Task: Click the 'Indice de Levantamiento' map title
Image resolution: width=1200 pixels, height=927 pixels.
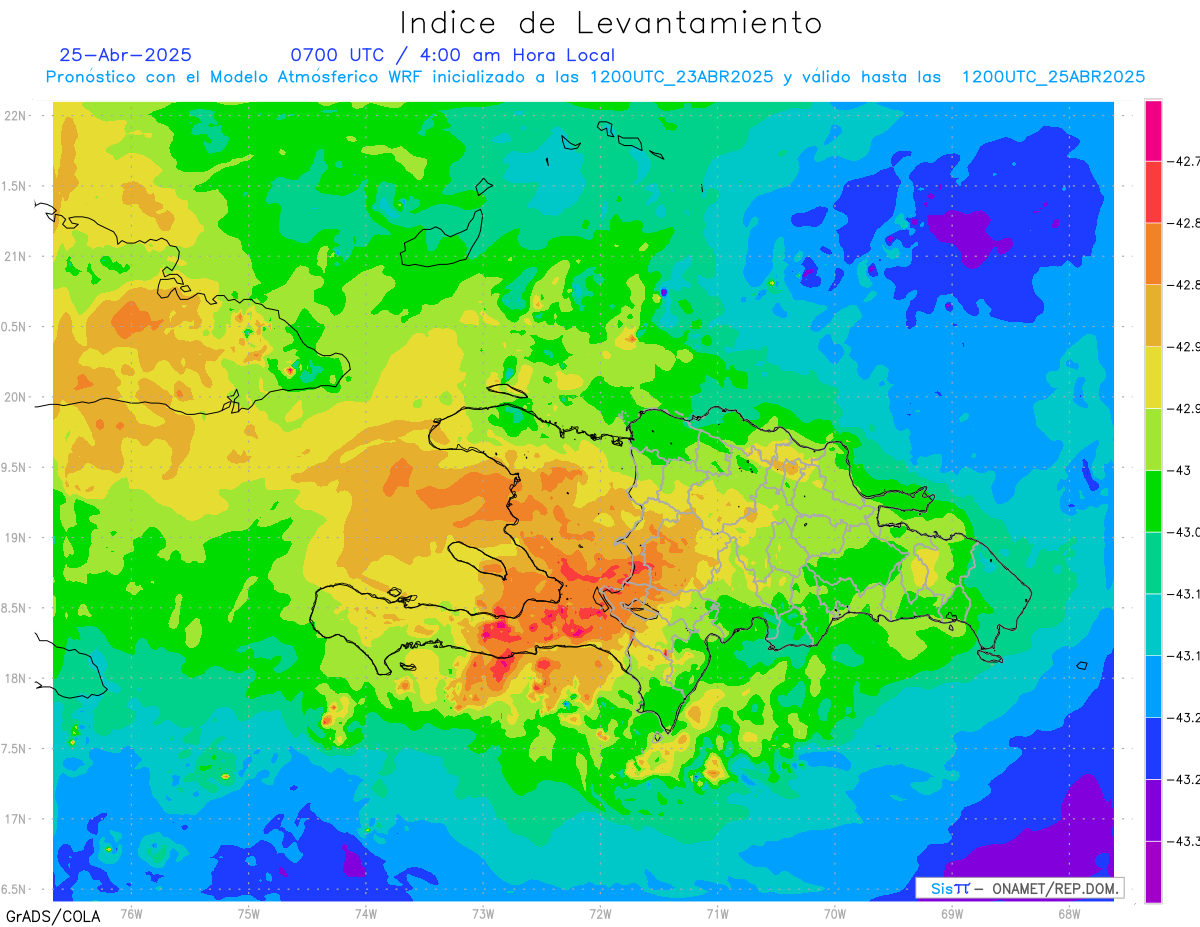Action: pos(611,22)
